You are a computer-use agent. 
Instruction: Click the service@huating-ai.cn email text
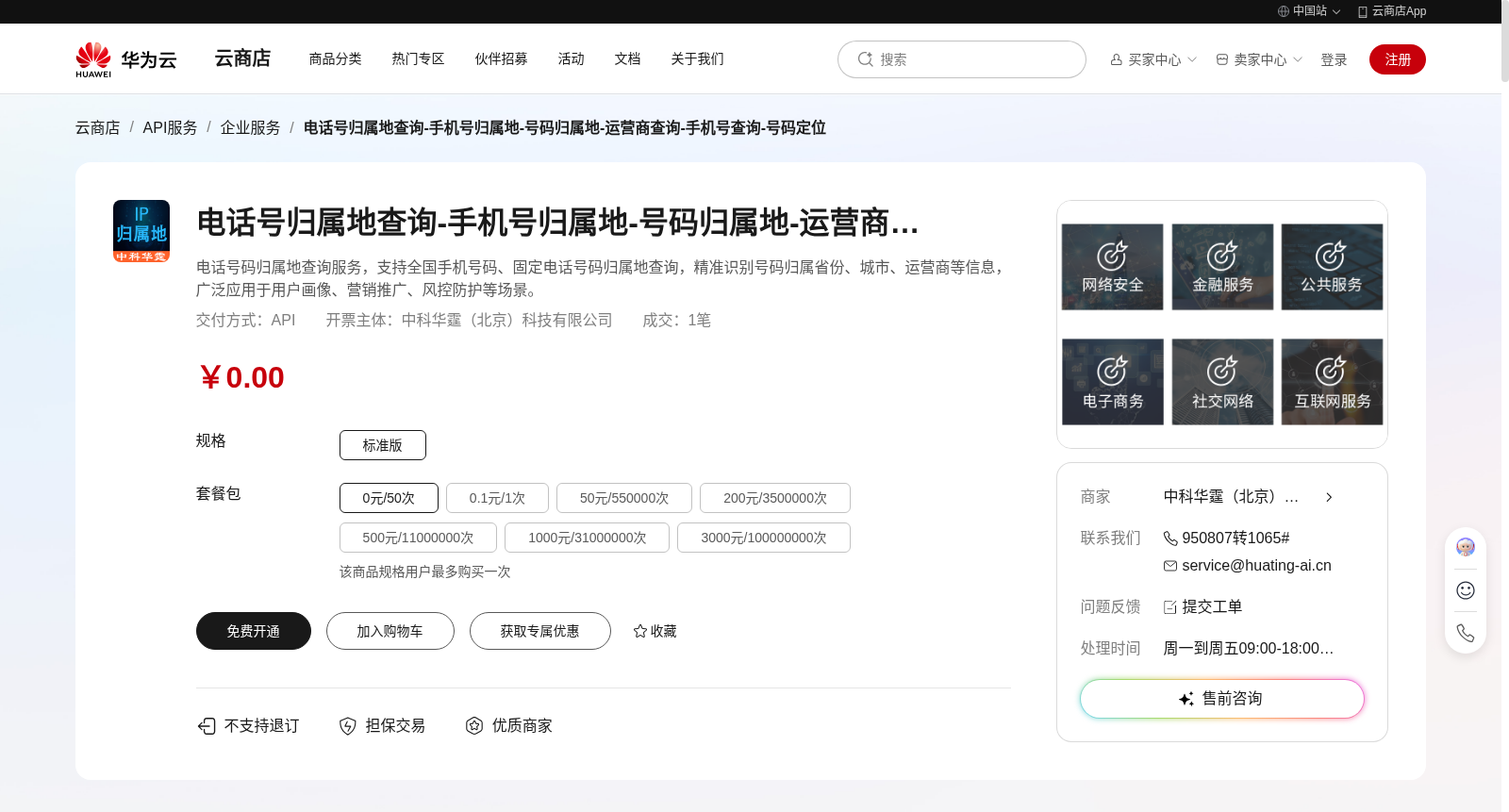click(x=1256, y=565)
